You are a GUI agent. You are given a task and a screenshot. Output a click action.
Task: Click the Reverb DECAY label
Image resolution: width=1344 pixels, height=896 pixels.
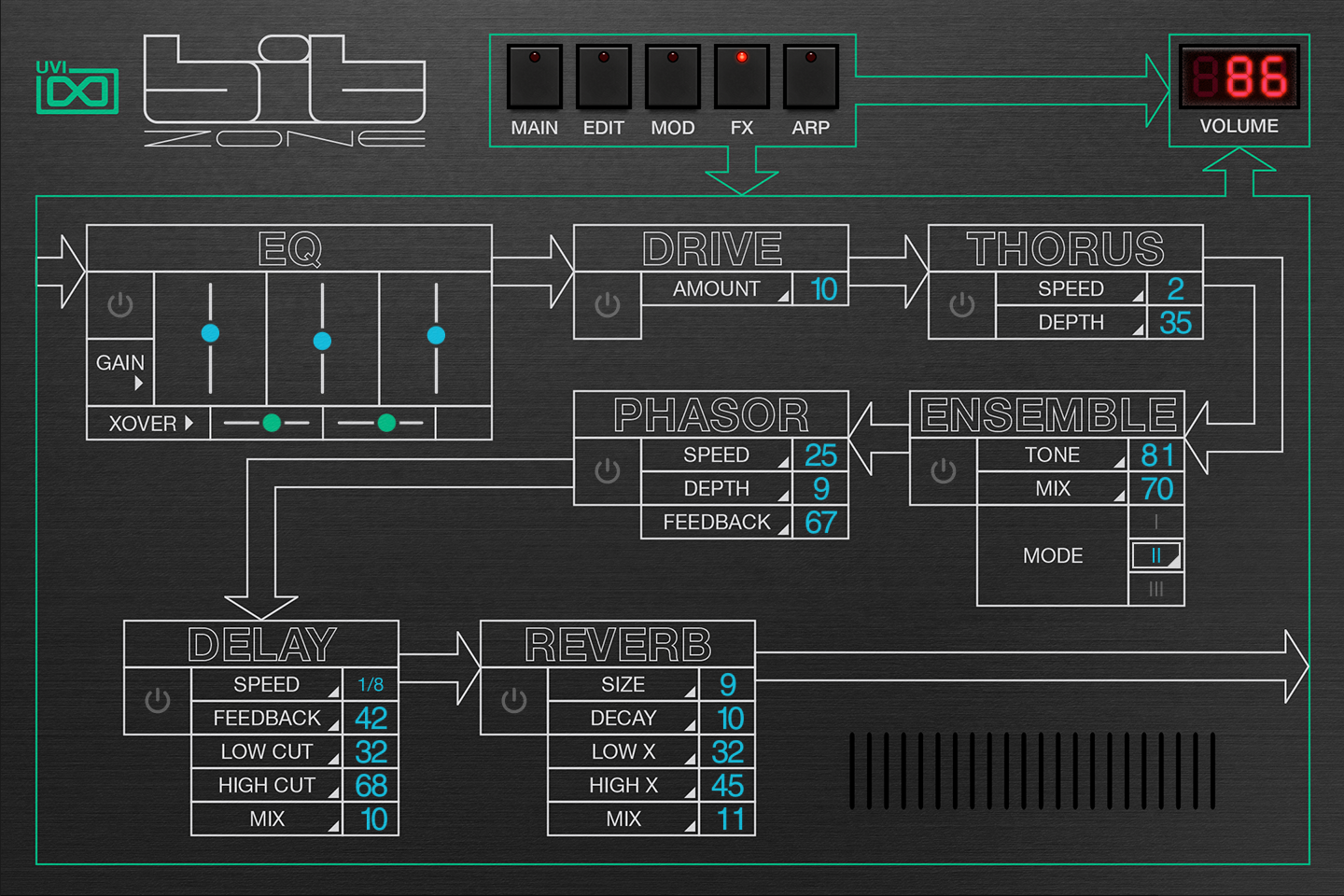tap(623, 719)
